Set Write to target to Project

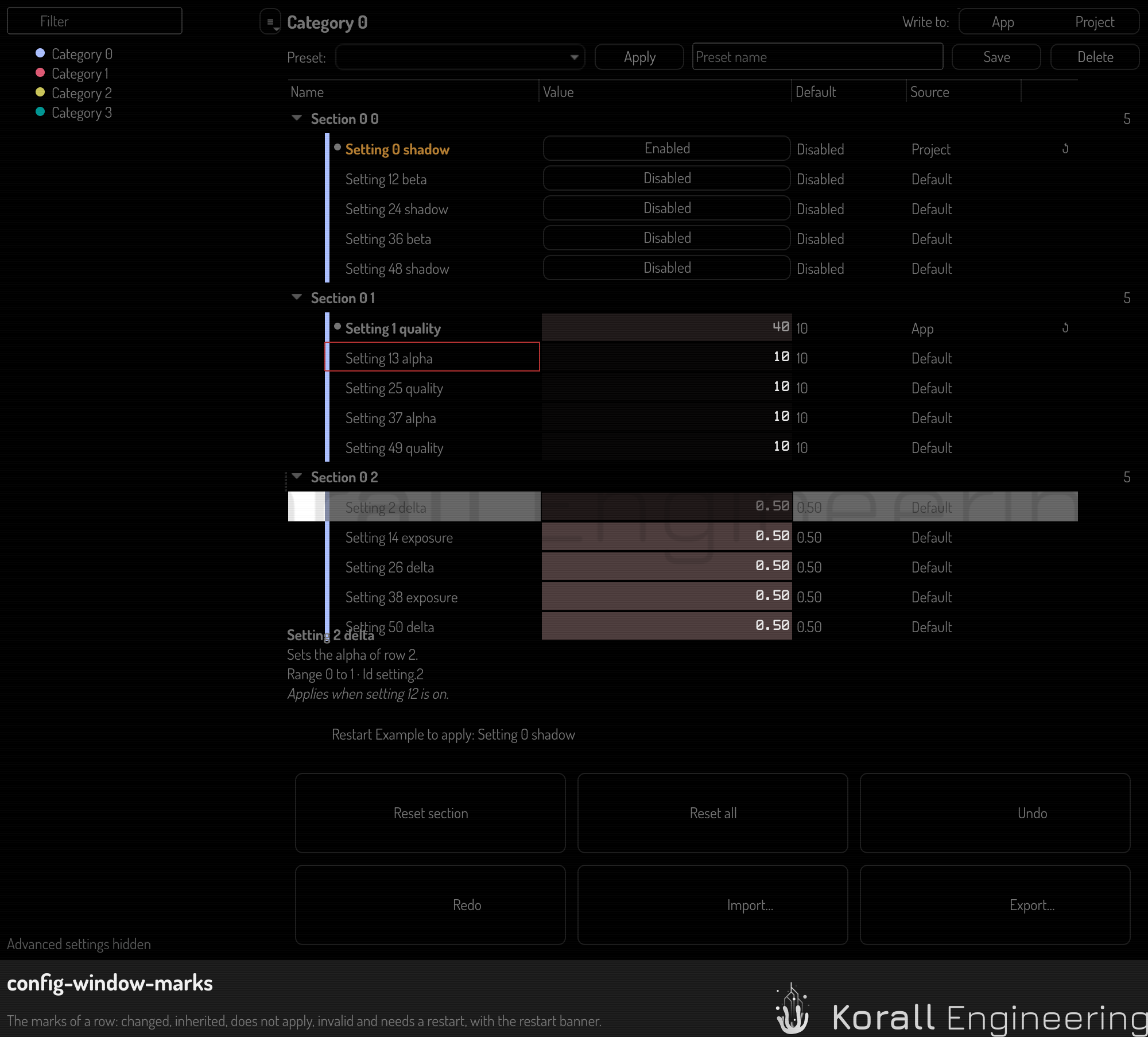coord(1095,22)
